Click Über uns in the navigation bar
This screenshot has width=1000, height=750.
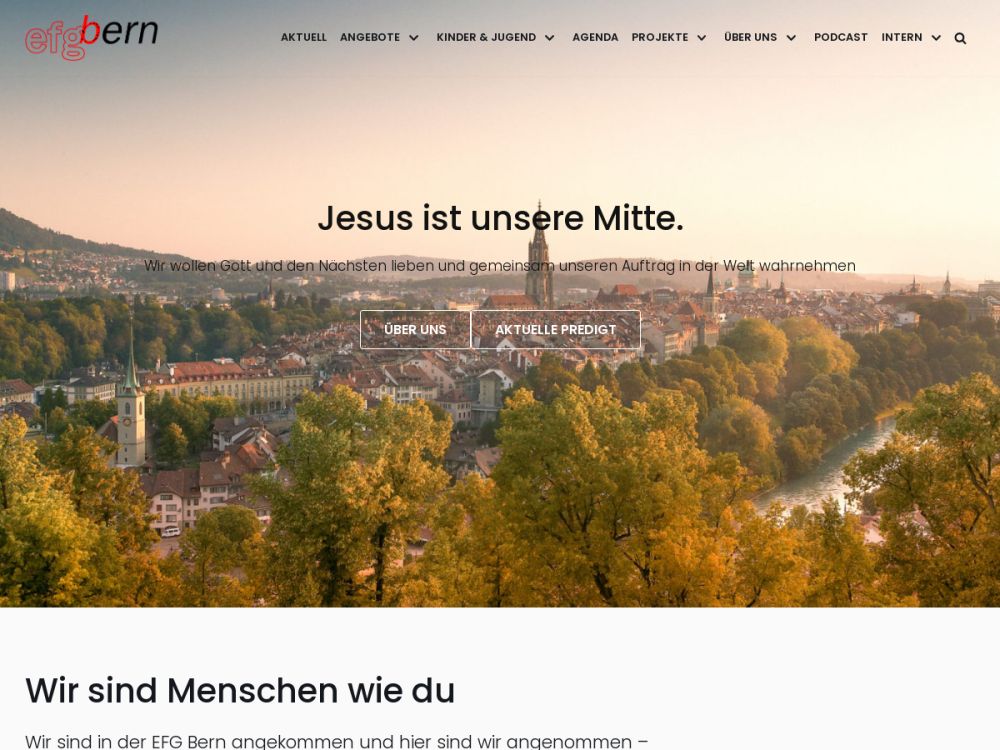(751, 38)
